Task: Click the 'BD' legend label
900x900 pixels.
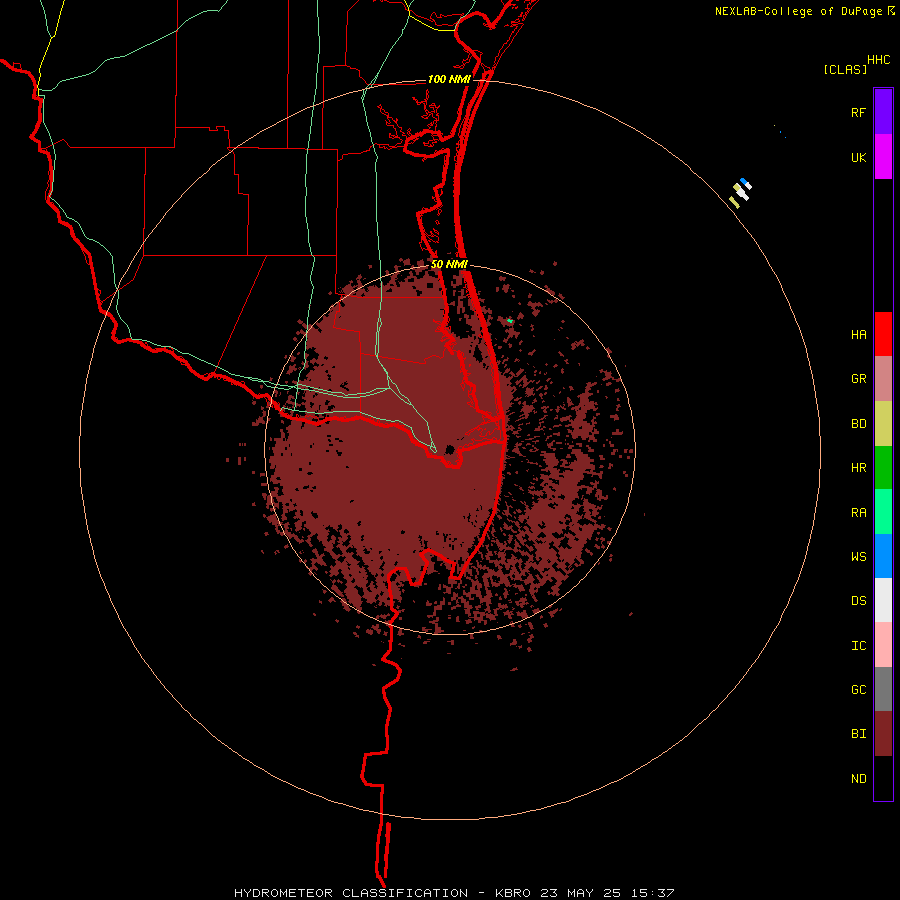Action: tap(858, 424)
